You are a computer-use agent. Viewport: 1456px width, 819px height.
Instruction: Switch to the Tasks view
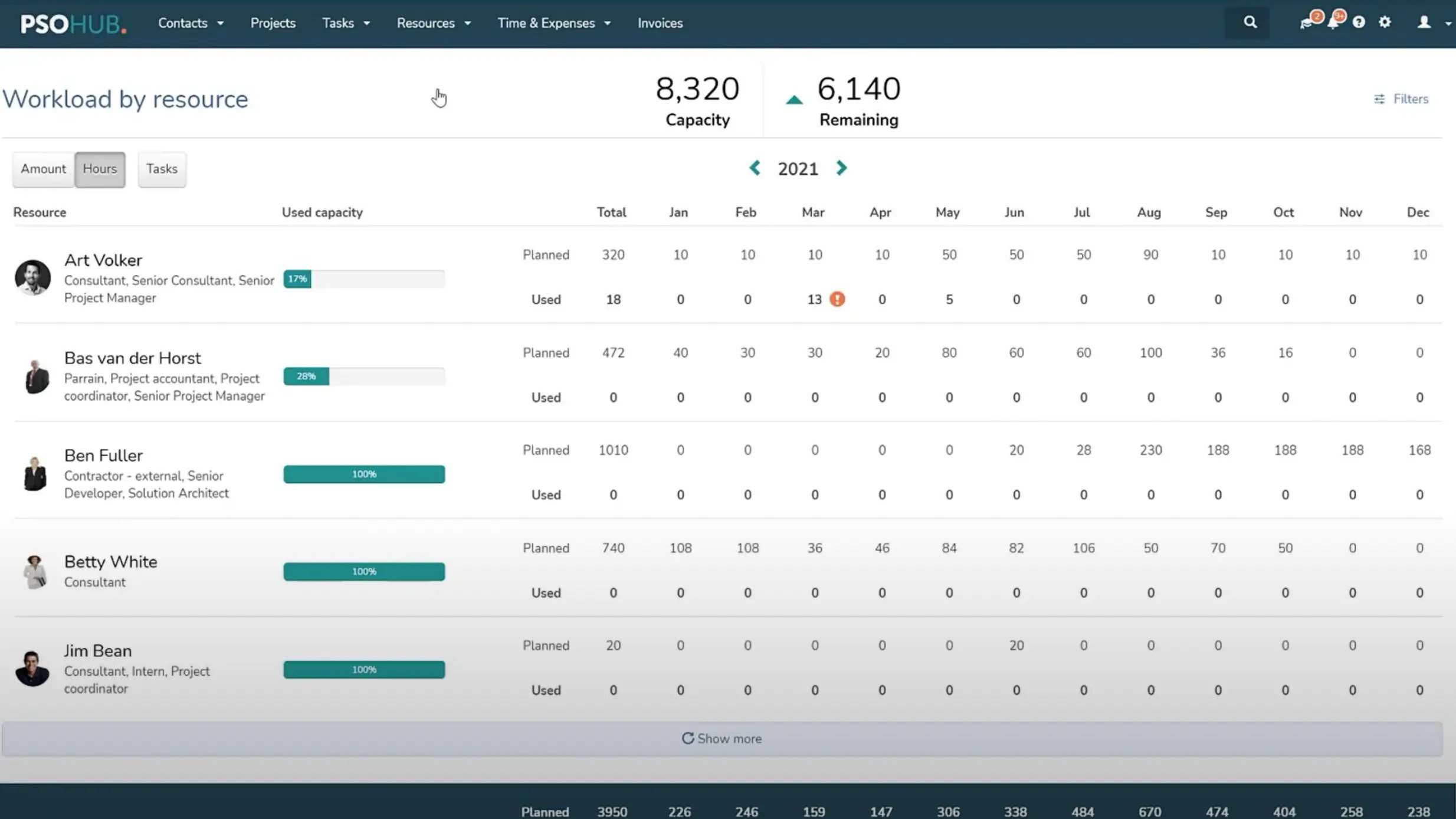(162, 169)
